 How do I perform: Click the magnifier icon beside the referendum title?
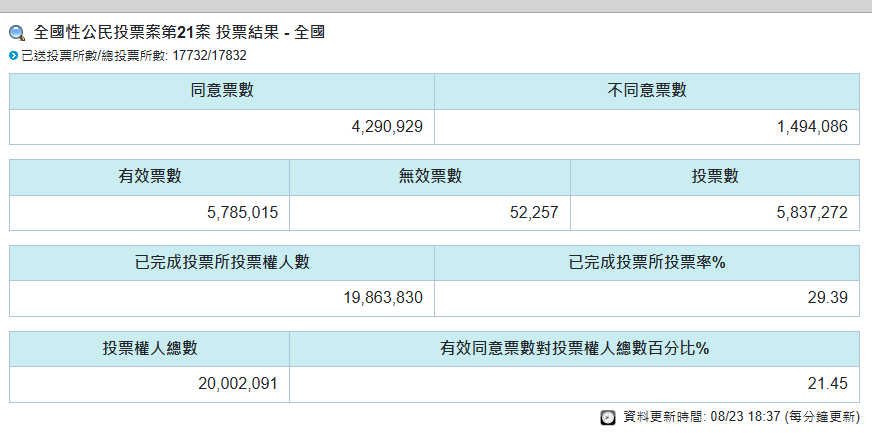point(17,33)
